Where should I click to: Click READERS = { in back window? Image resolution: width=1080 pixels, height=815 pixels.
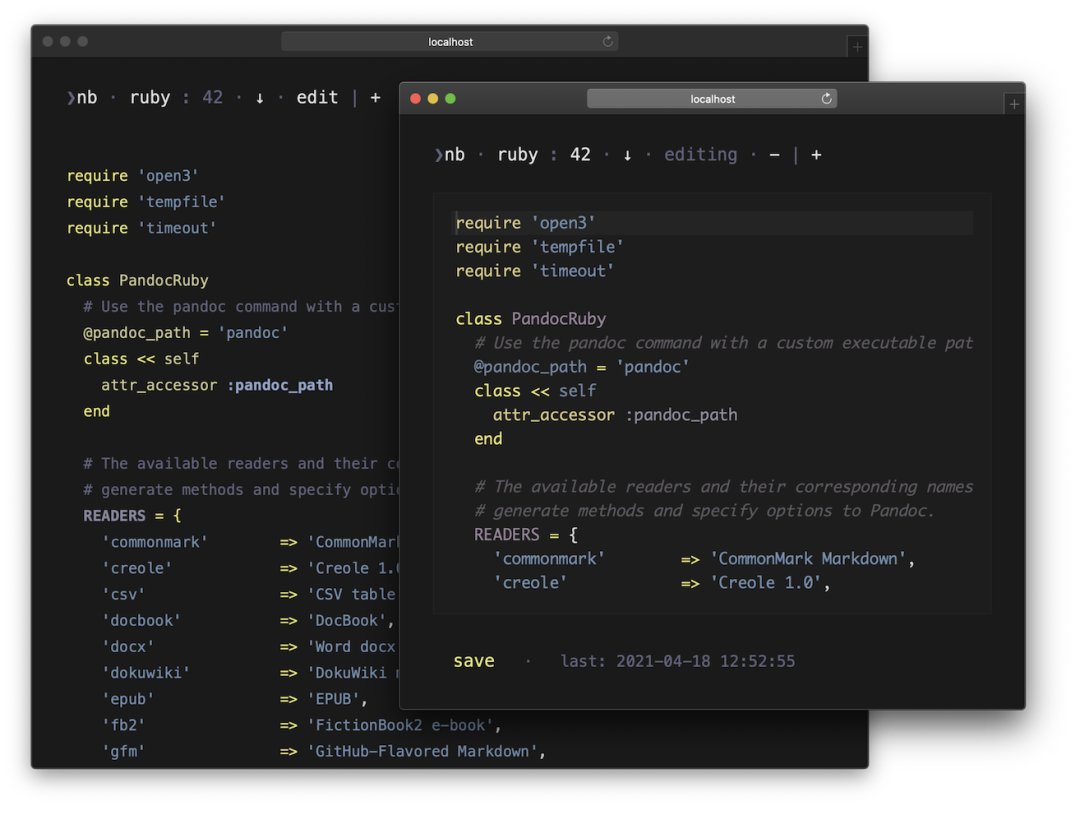tap(132, 516)
